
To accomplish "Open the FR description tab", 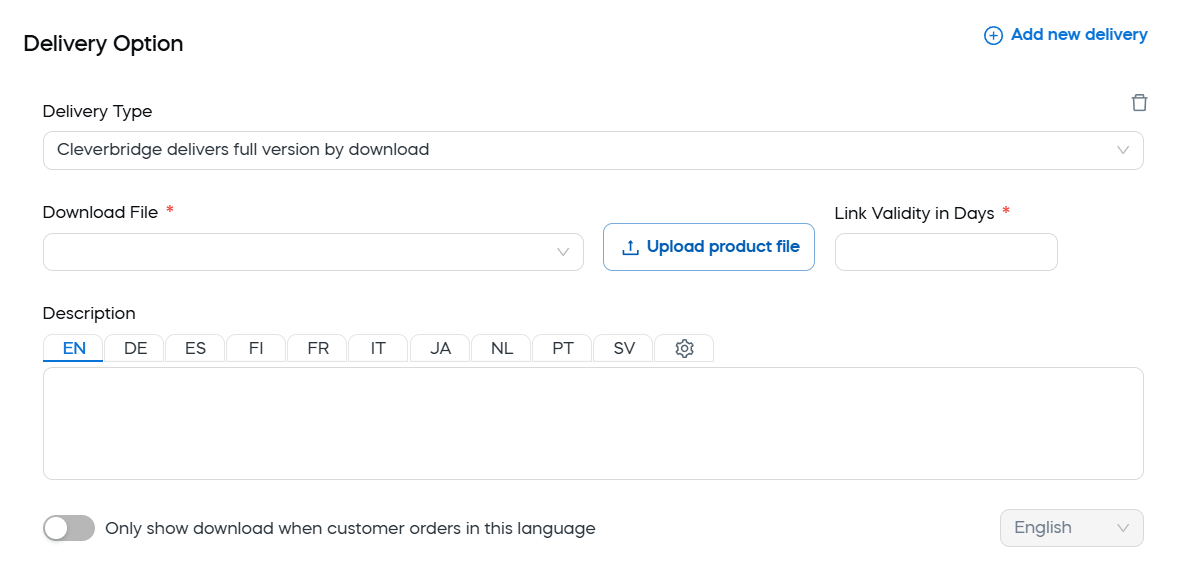I will pos(317,348).
